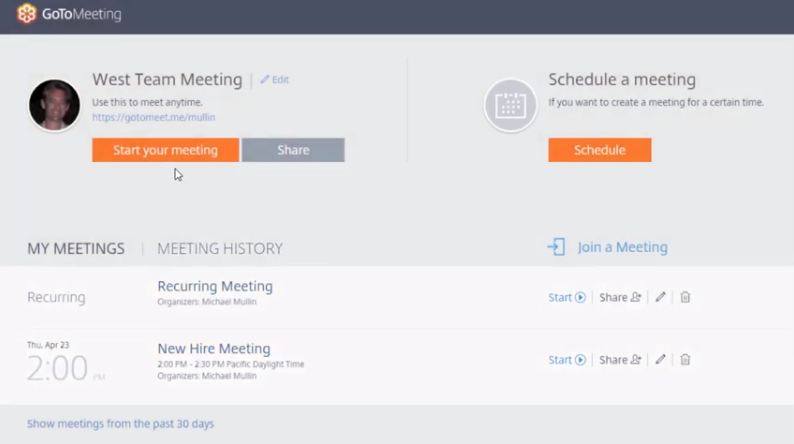
Task: Click the GoToMeeting logo icon
Action: coord(26,14)
